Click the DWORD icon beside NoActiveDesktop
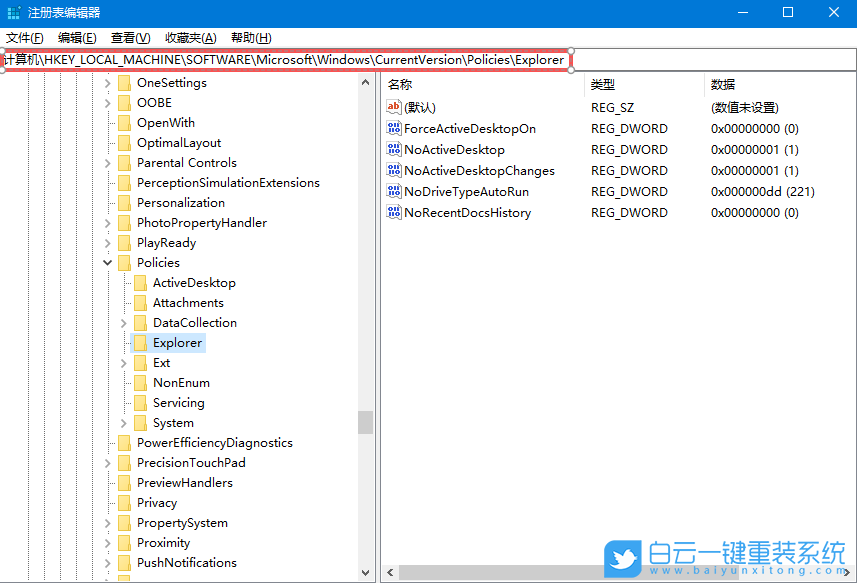 click(393, 149)
